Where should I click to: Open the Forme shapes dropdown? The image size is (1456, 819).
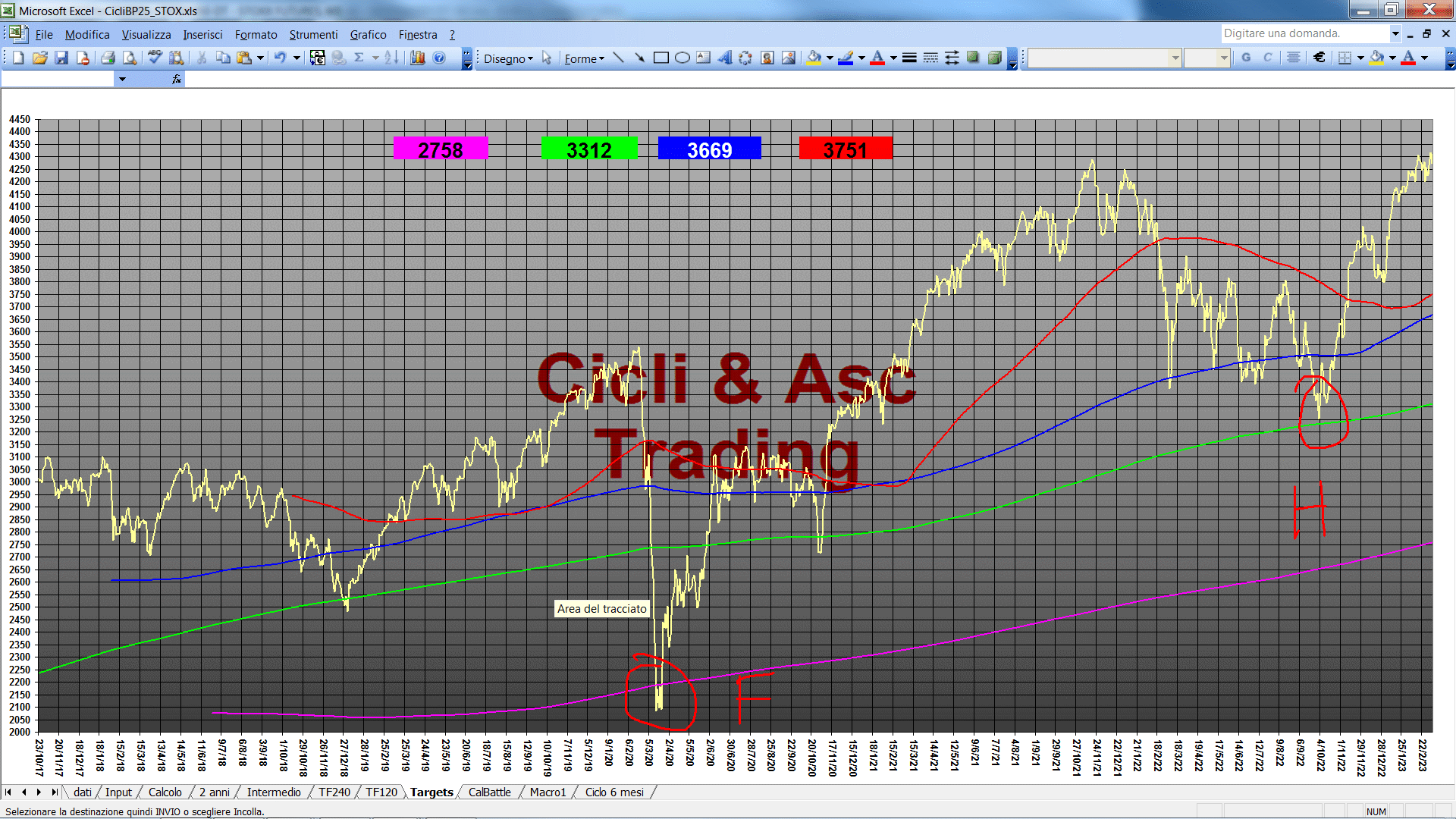click(584, 58)
